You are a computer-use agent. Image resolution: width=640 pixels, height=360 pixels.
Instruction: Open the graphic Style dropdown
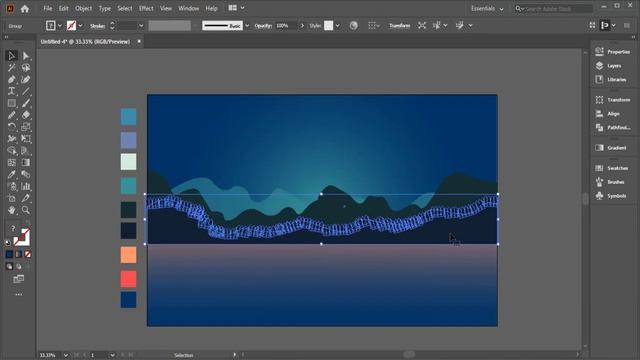point(338,26)
